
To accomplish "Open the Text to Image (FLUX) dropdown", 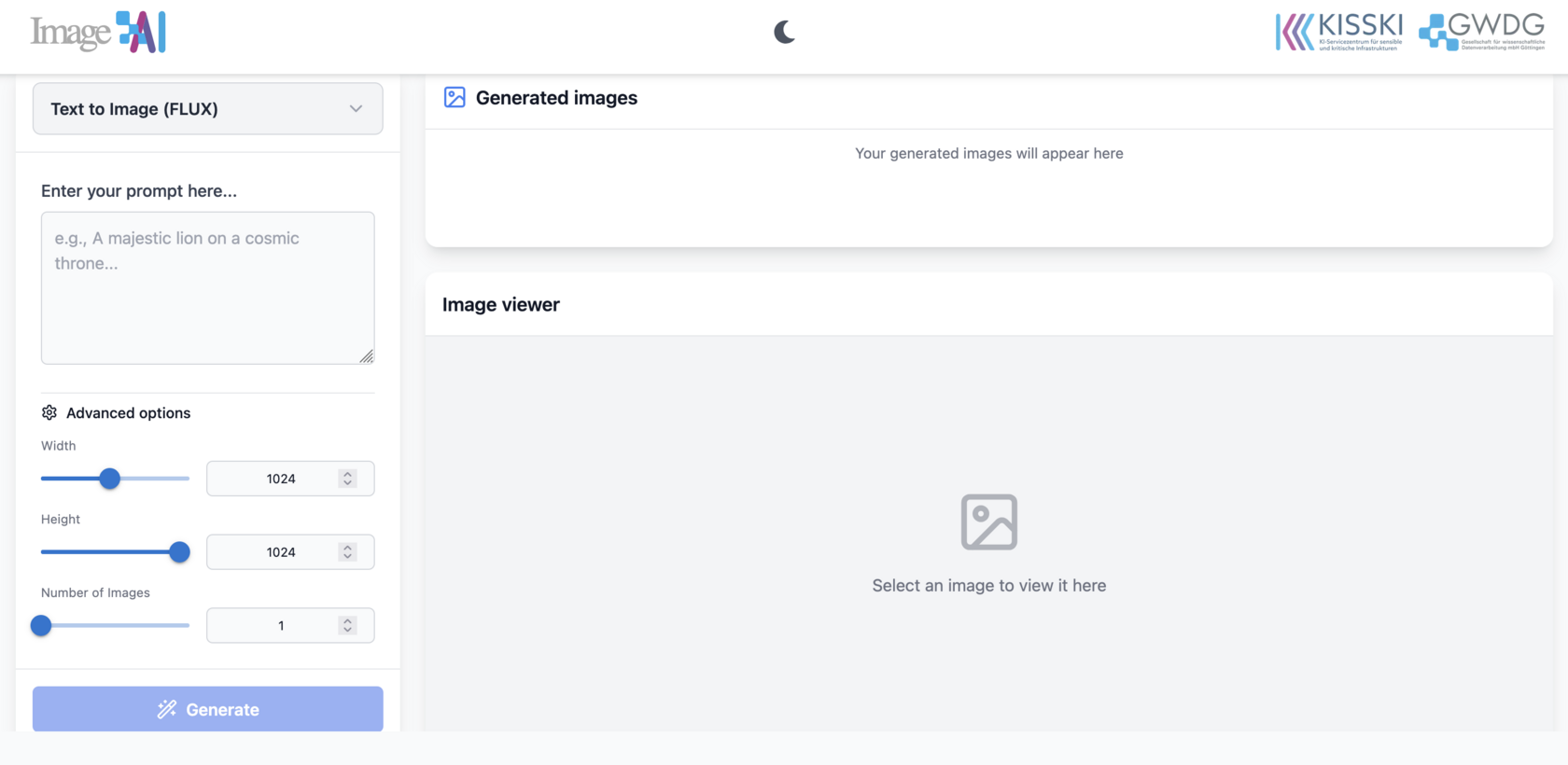I will coord(207,109).
